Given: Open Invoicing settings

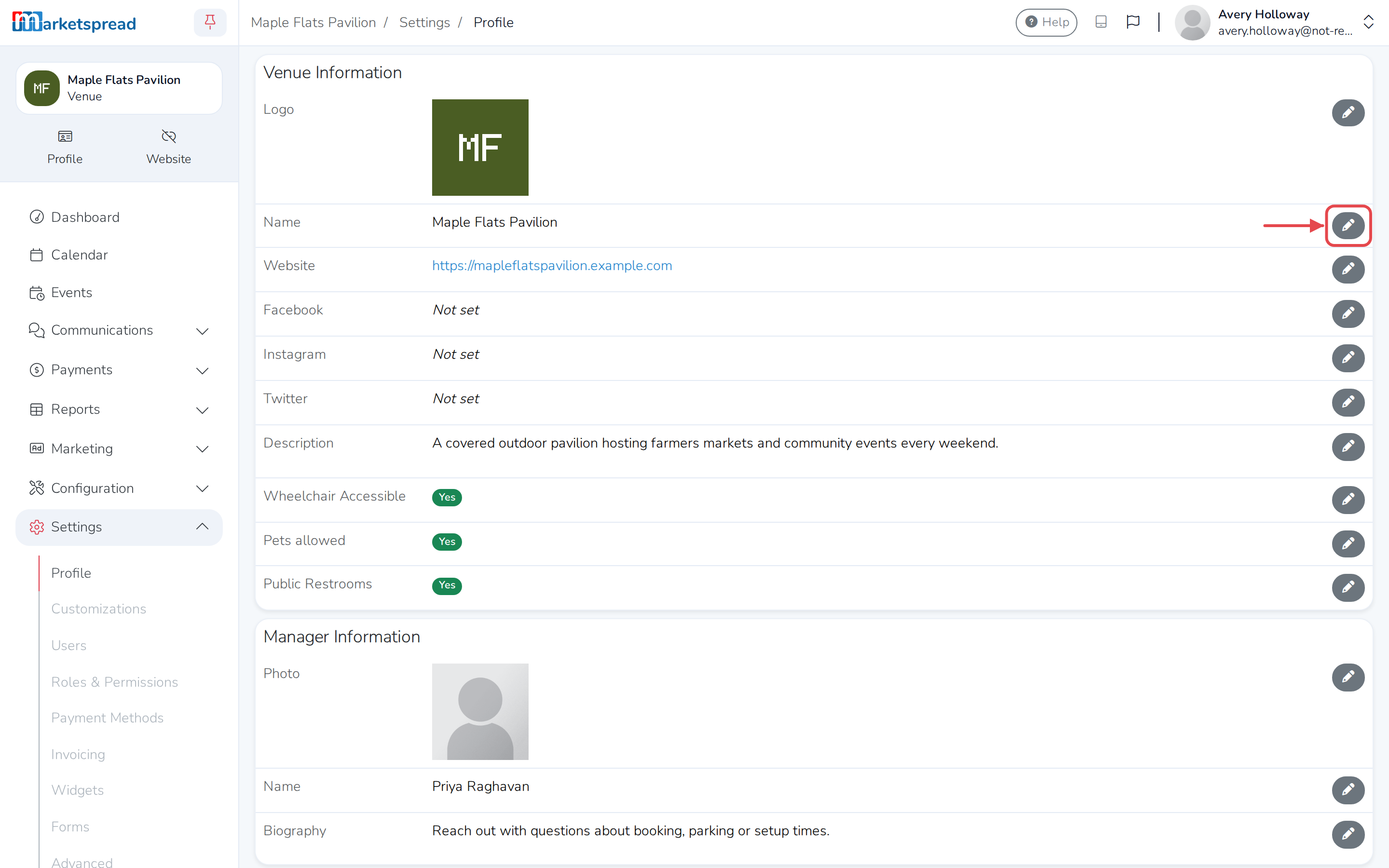Looking at the screenshot, I should [78, 755].
